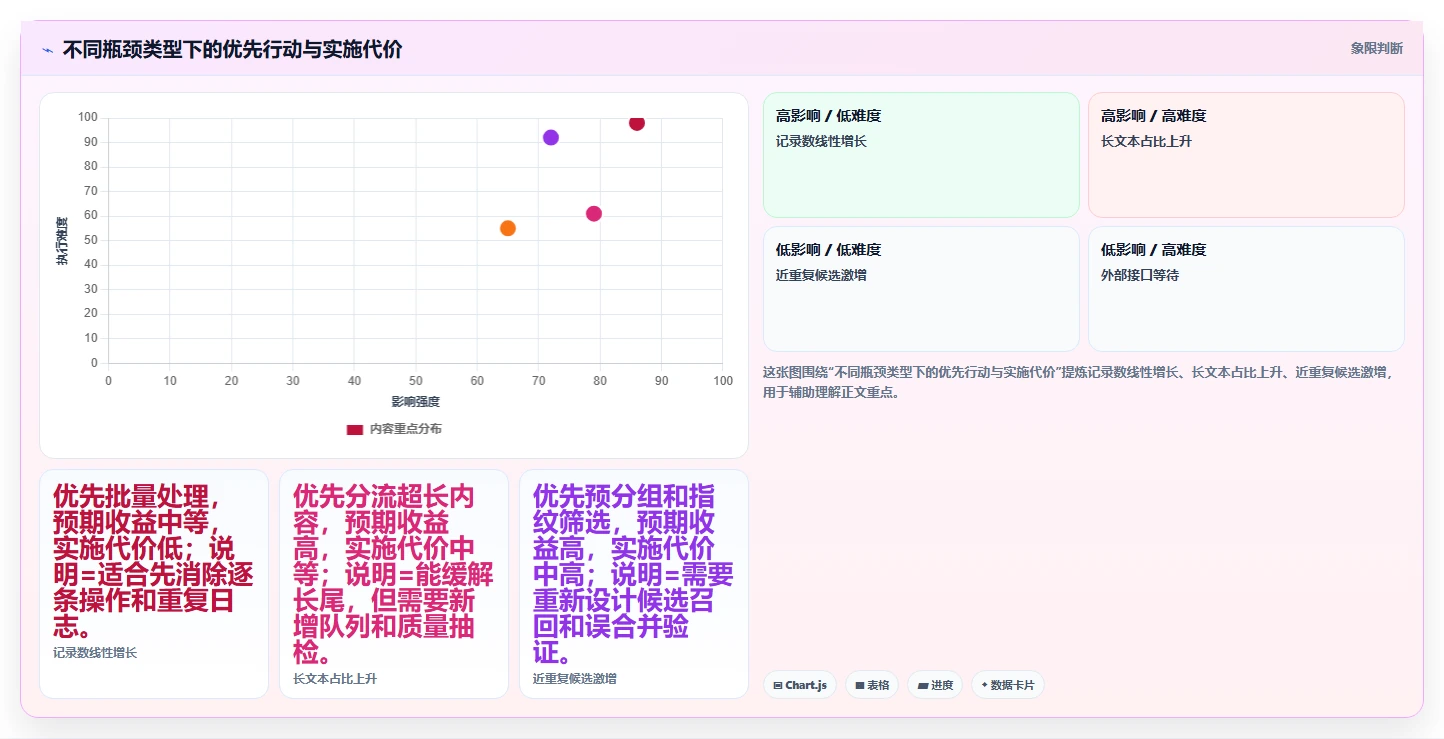Click the summary paragraph starting 这张图围绕
Viewport: 1444px width, 739px height.
click(x=1077, y=382)
